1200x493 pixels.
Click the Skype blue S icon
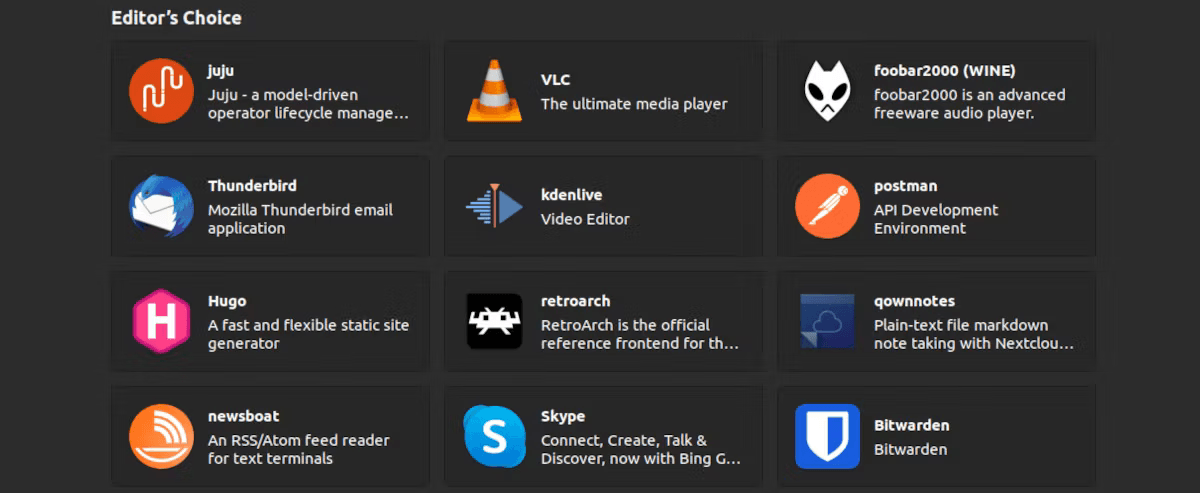click(495, 436)
